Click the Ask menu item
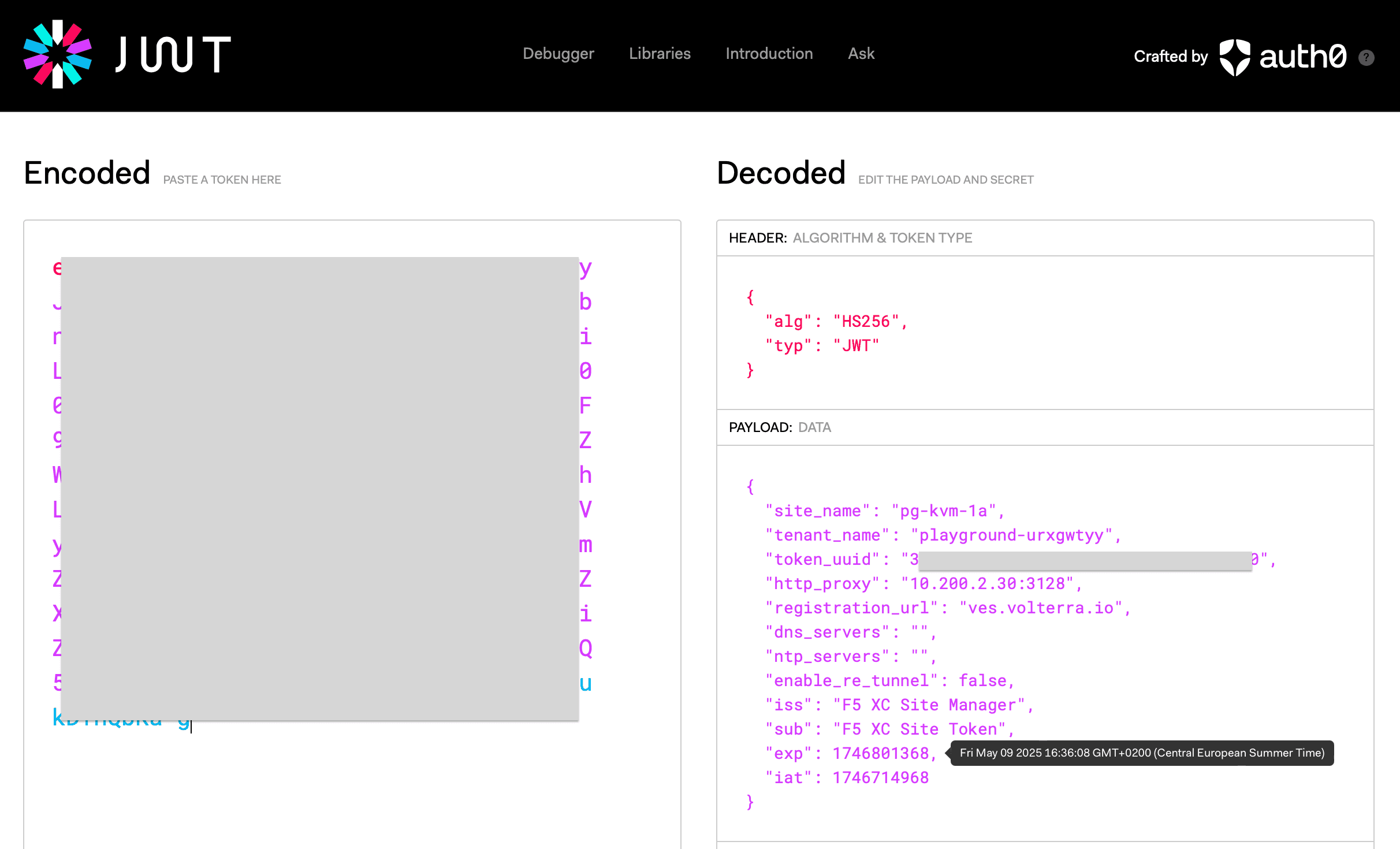Viewport: 1400px width, 849px height. coord(861,54)
